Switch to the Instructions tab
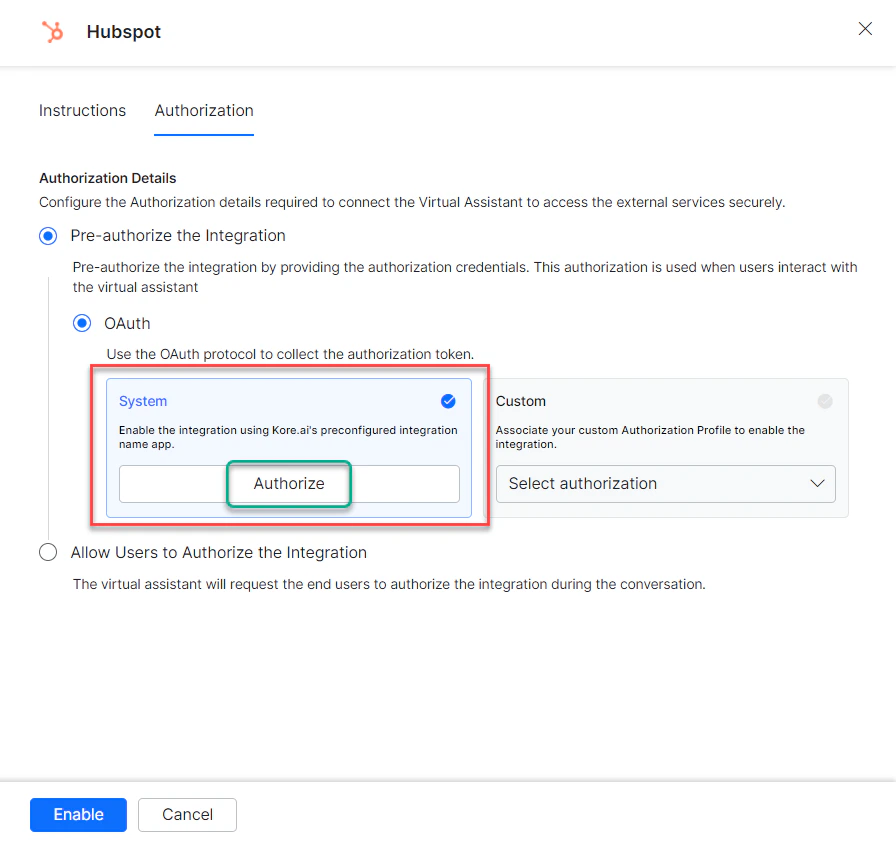Image resolution: width=896 pixels, height=841 pixels. 82,110
